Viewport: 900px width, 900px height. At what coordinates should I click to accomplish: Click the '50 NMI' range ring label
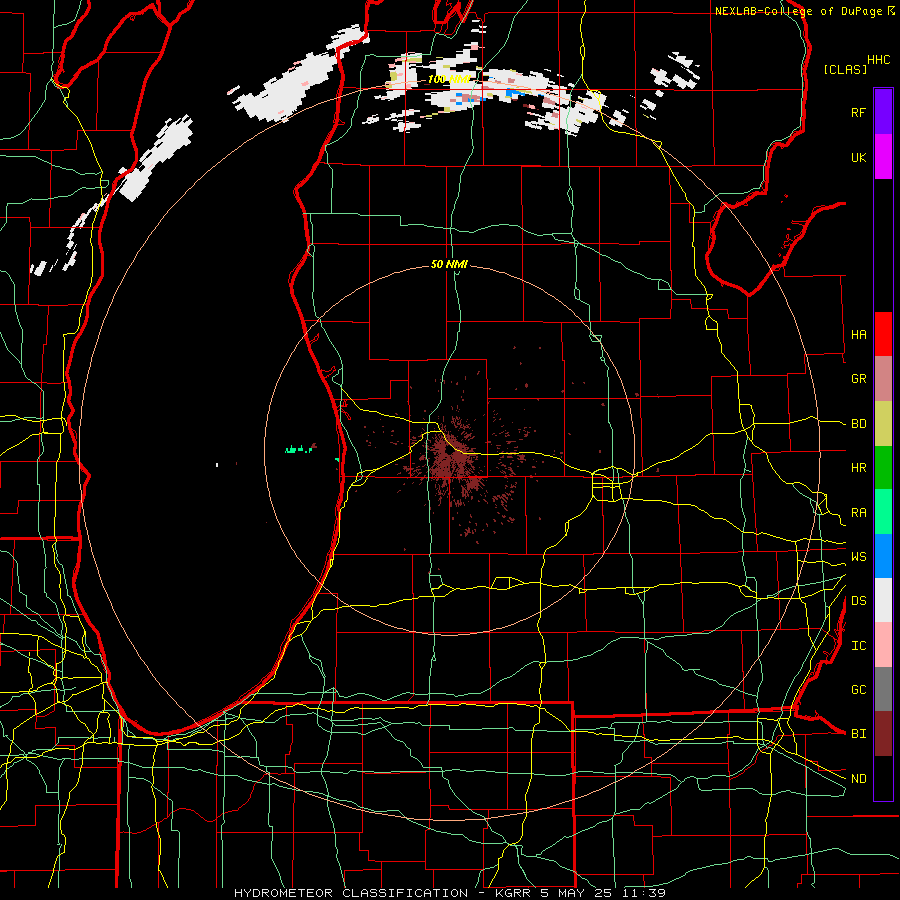[x=449, y=264]
